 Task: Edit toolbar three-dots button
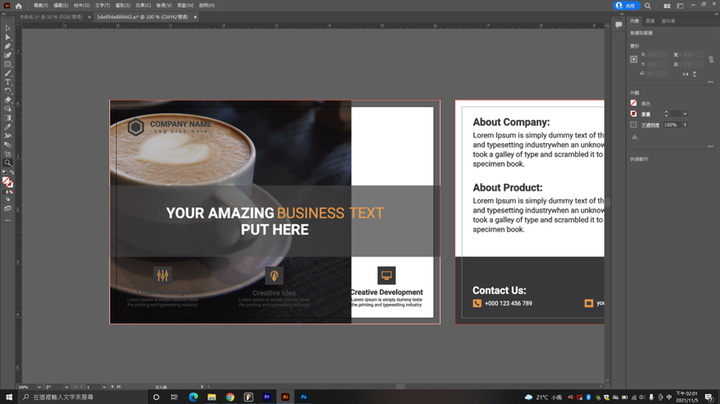point(8,220)
